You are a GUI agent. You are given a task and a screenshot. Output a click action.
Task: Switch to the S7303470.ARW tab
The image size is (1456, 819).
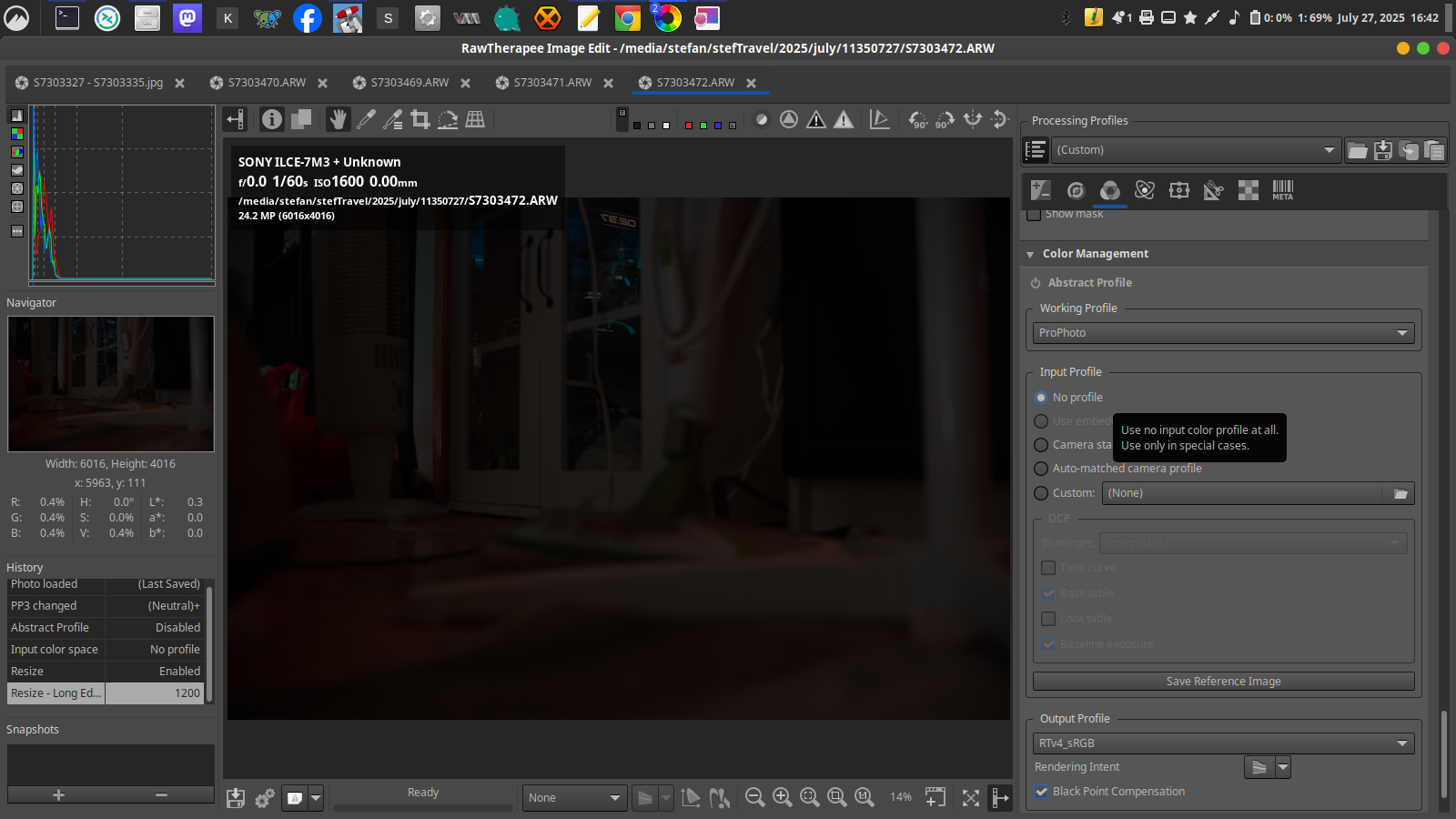click(267, 83)
